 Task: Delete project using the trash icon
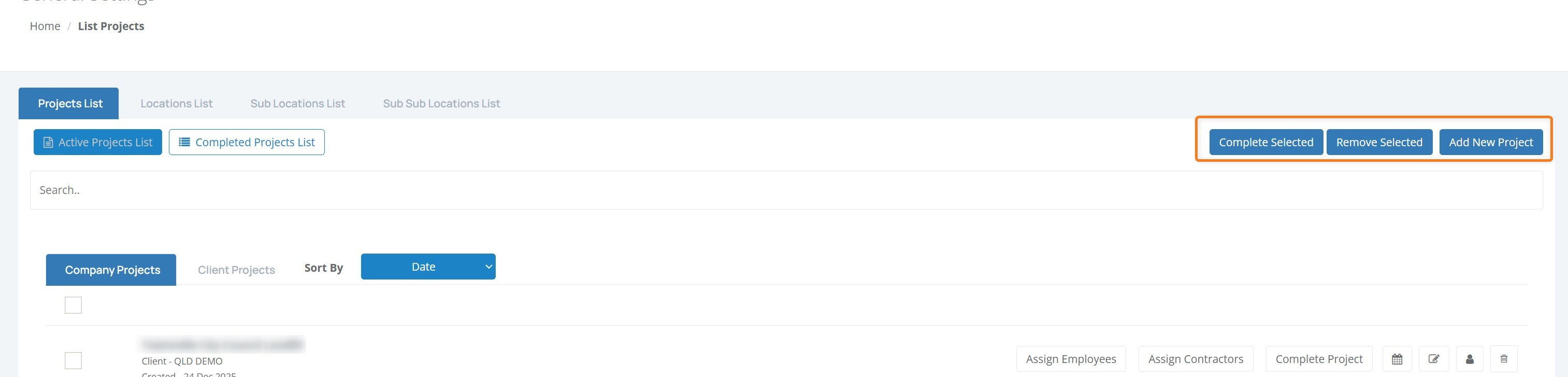[1503, 359]
